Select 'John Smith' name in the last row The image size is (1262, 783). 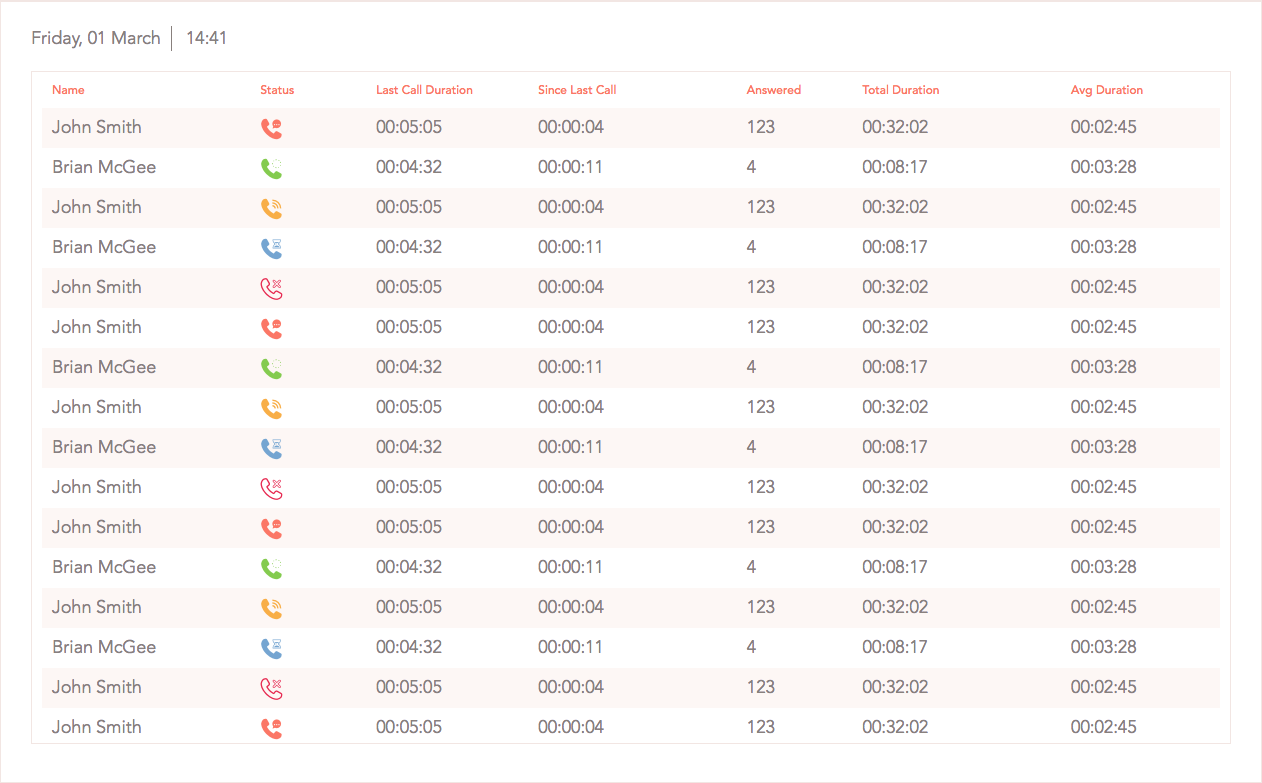(97, 727)
